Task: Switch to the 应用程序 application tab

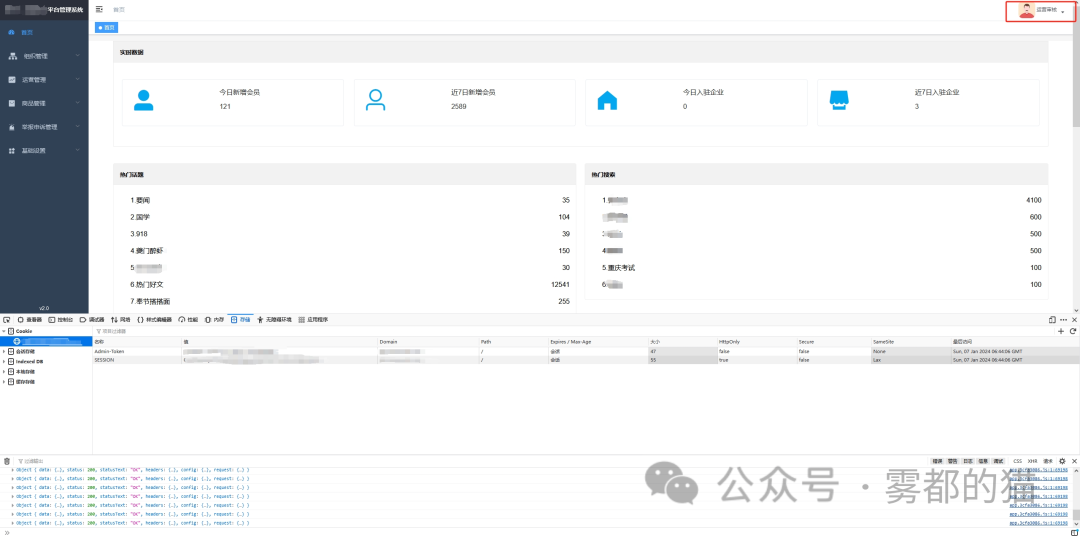Action: tap(313, 320)
